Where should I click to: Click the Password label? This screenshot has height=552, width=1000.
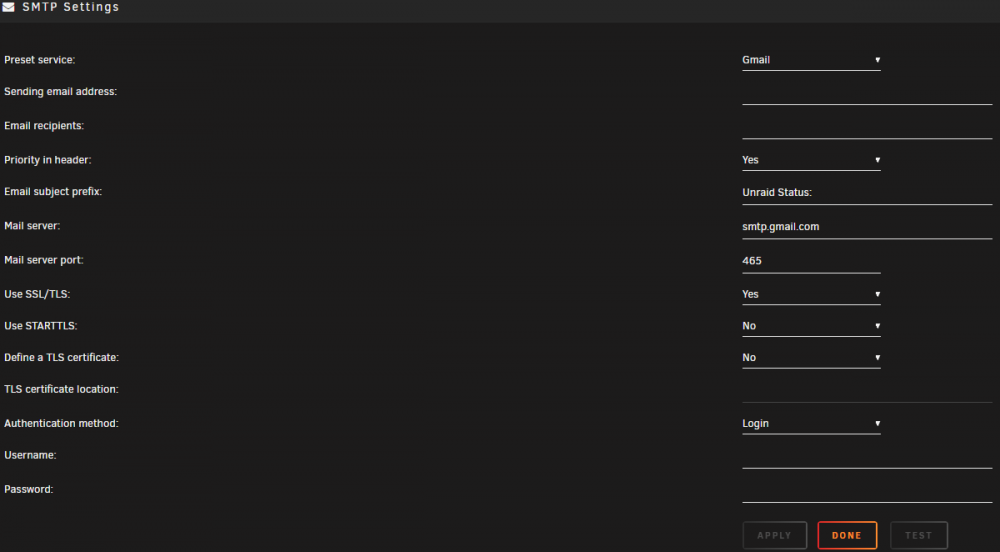pyautogui.click(x=29, y=490)
